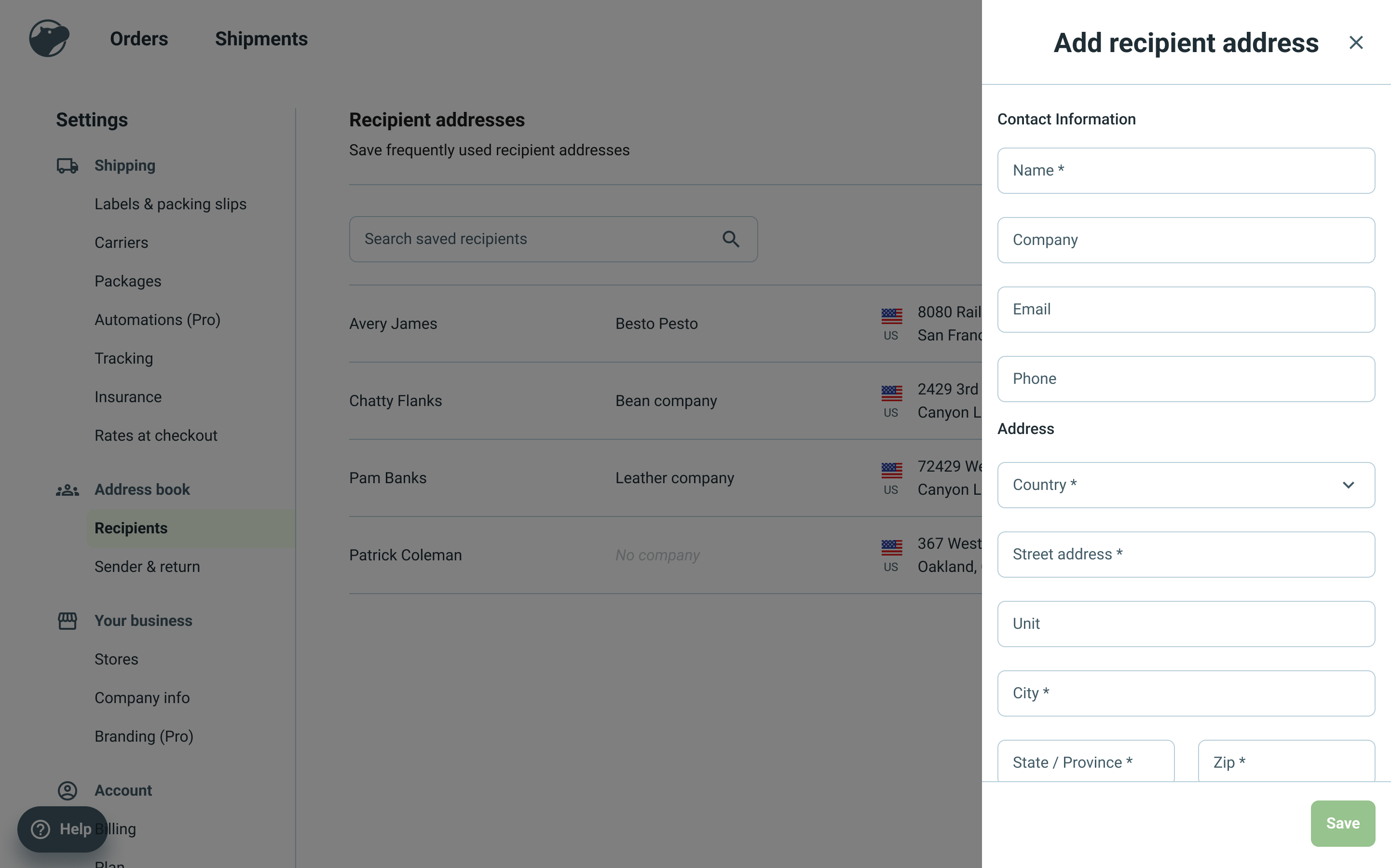Click the Help question mark icon
1391x868 pixels.
[40, 829]
